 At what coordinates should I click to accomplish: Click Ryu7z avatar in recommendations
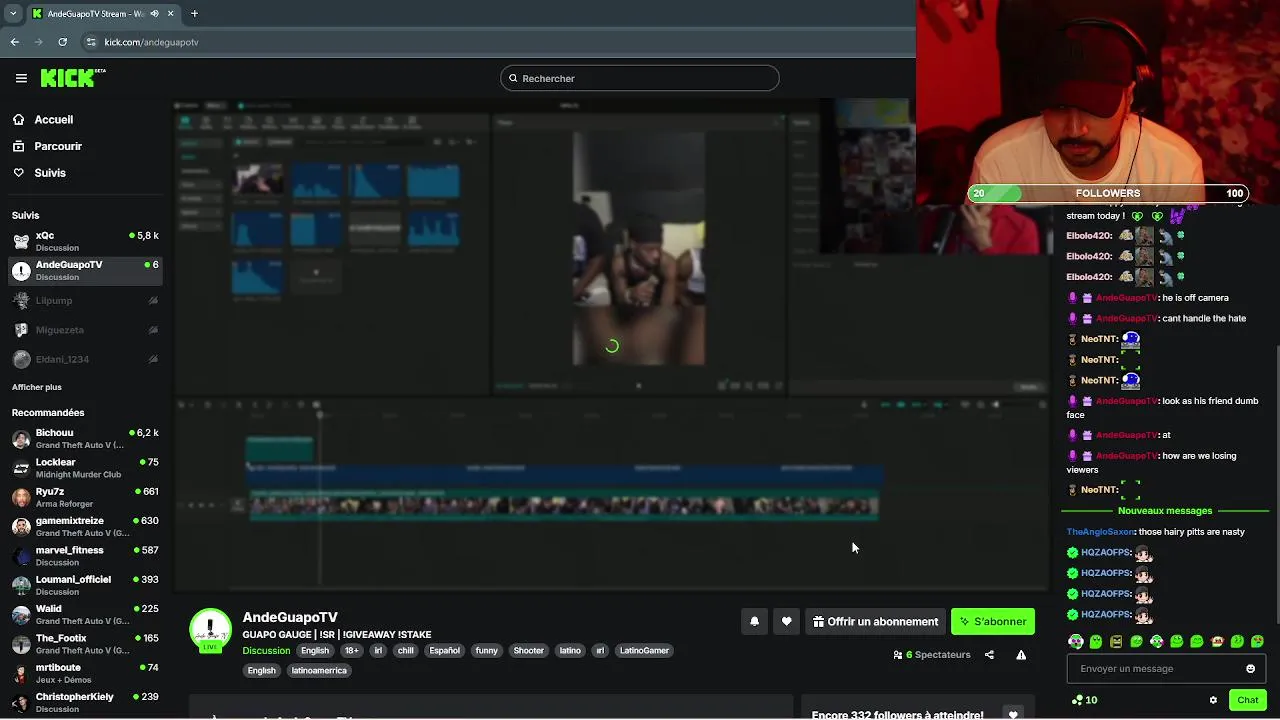(x=21, y=497)
